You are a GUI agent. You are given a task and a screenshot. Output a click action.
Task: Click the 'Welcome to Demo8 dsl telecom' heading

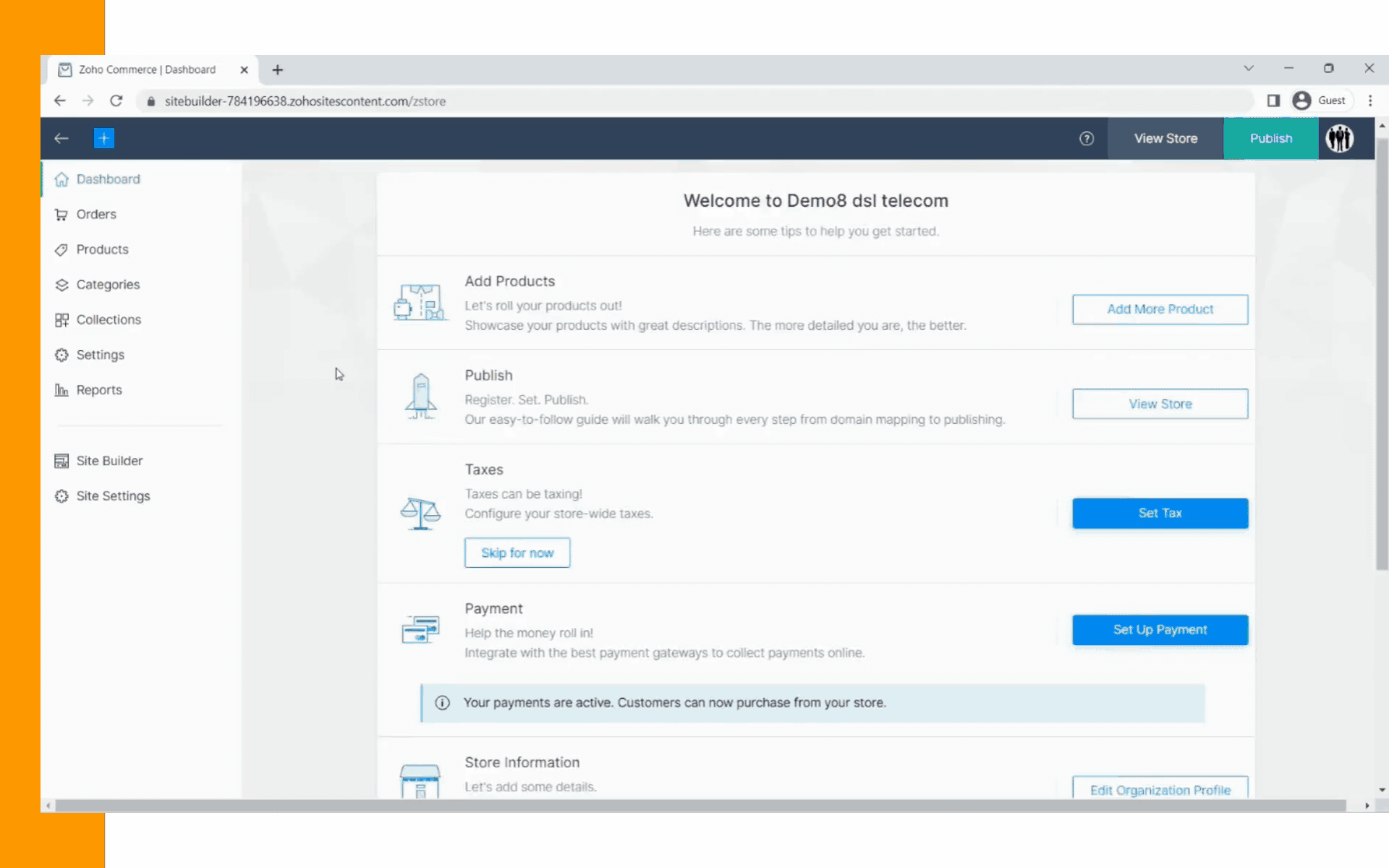pyautogui.click(x=815, y=201)
